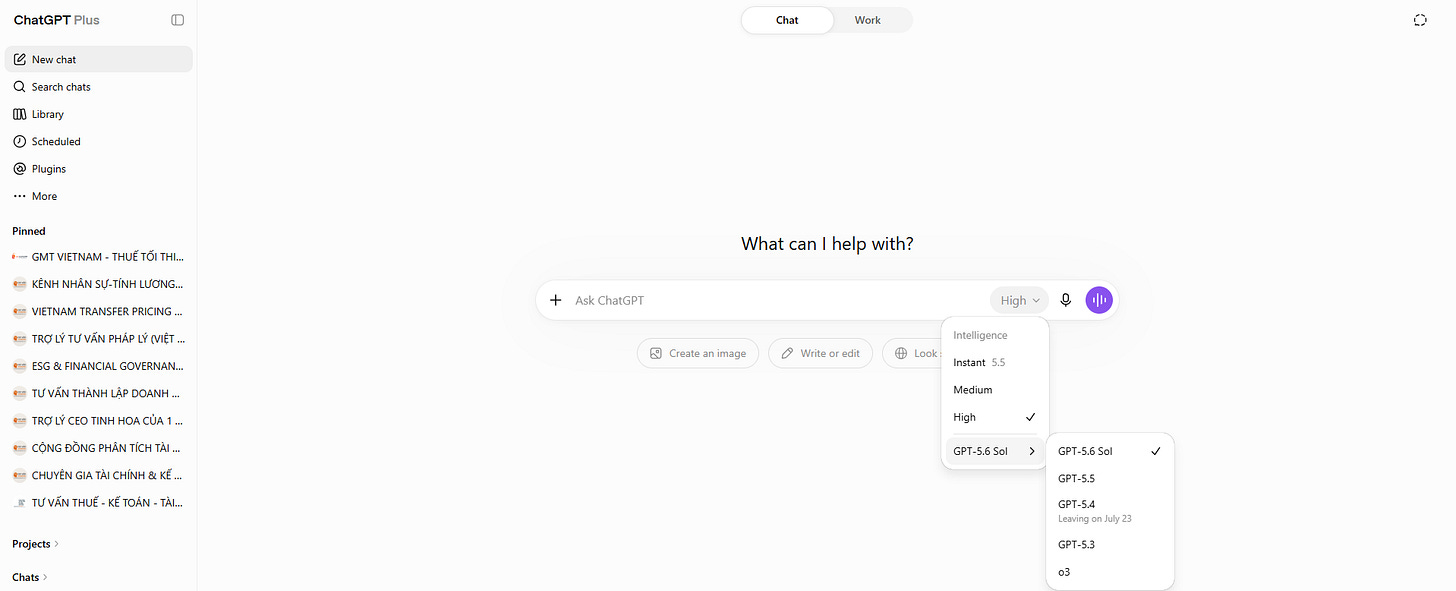Expand the Projects section
This screenshot has width=1456, height=591.
click(35, 544)
